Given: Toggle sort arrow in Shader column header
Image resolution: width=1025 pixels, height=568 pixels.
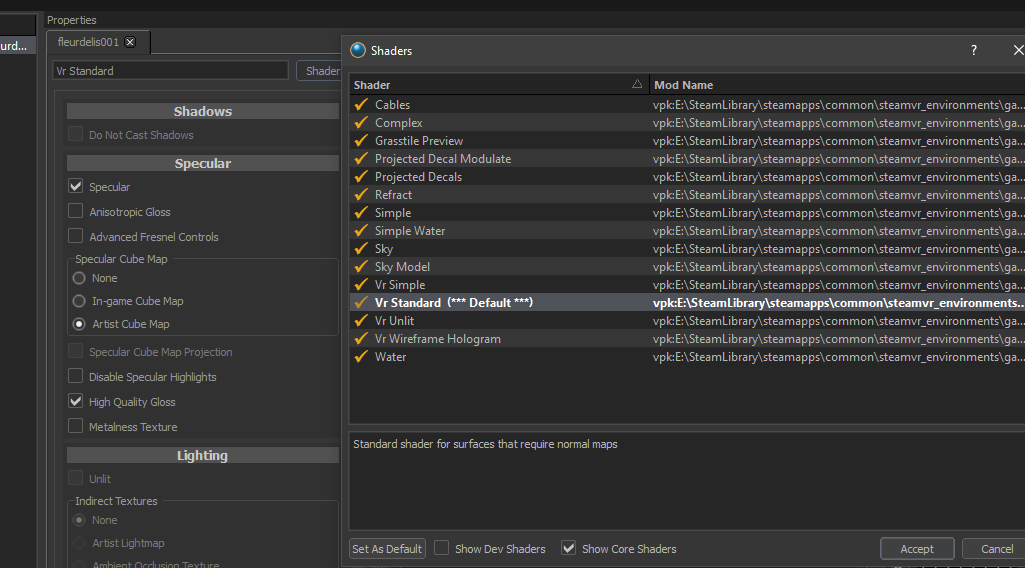Looking at the screenshot, I should (x=637, y=84).
